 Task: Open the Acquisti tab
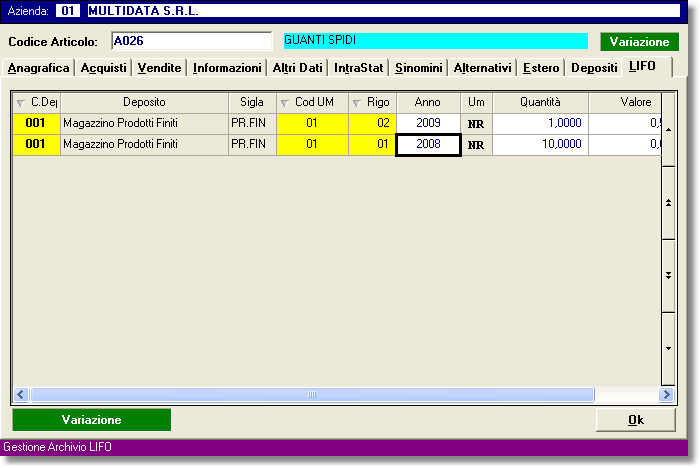(103, 68)
